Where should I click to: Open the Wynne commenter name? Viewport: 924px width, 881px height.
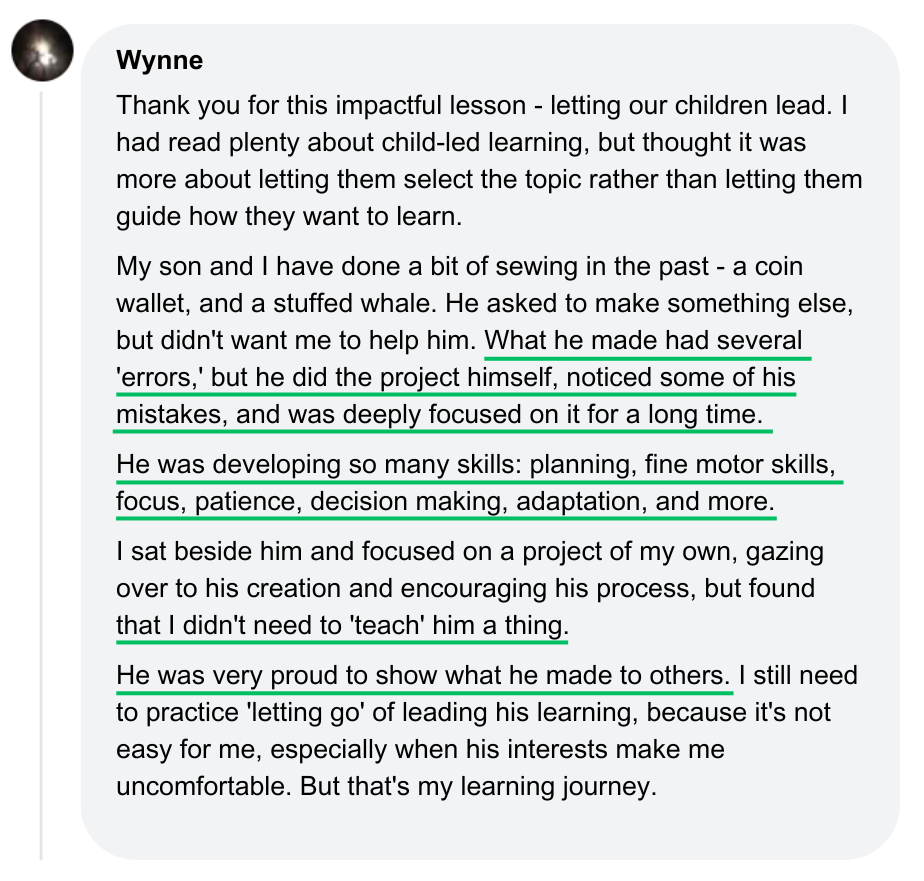tap(159, 60)
